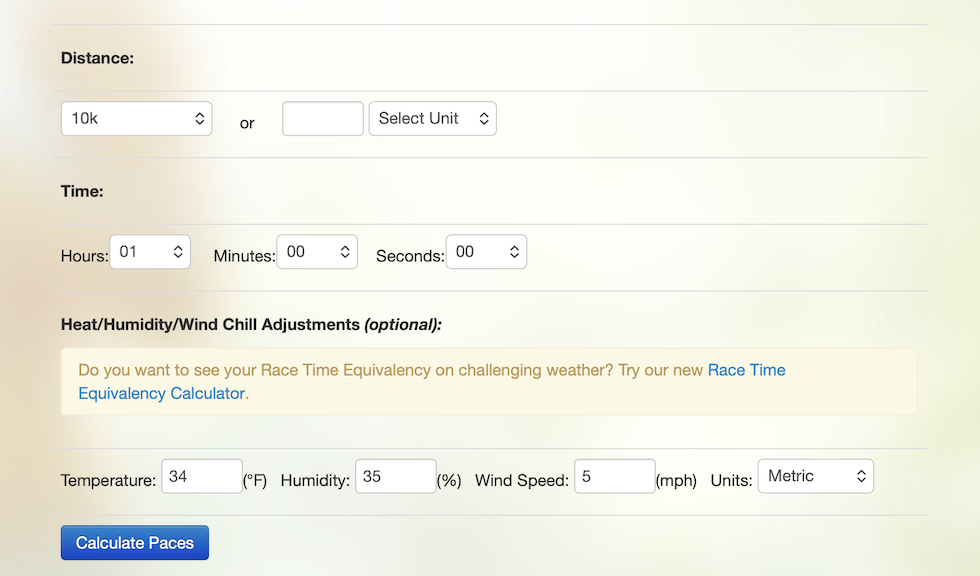This screenshot has height=576, width=980.
Task: Click the custom distance input field
Action: click(322, 119)
